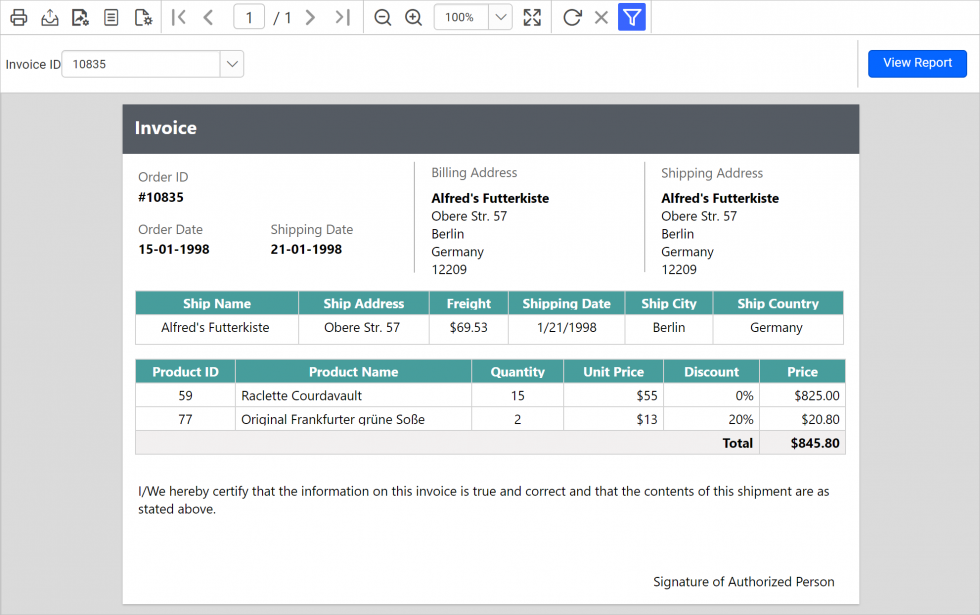
Task: Click the 100% zoom value box
Action: [x=461, y=18]
